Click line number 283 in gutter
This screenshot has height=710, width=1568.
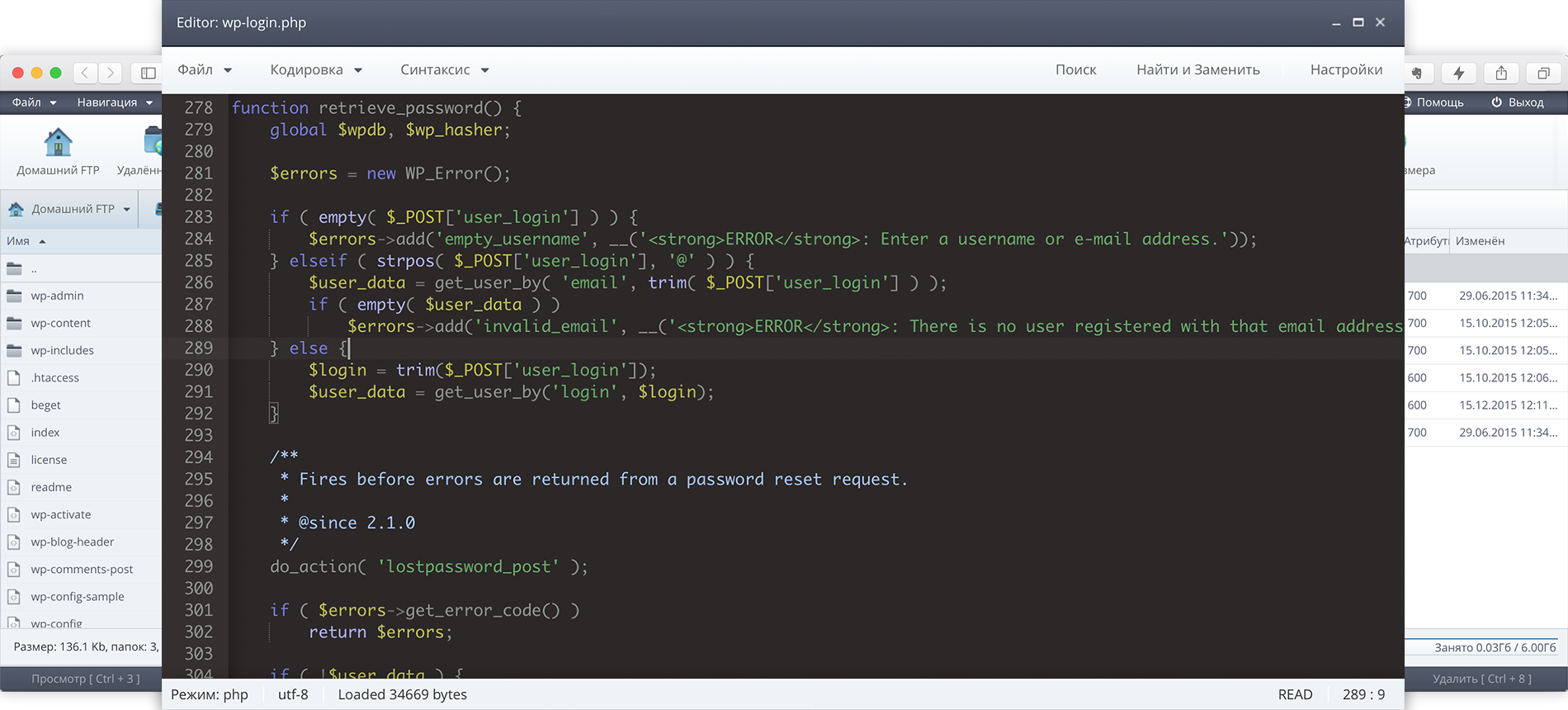point(198,217)
